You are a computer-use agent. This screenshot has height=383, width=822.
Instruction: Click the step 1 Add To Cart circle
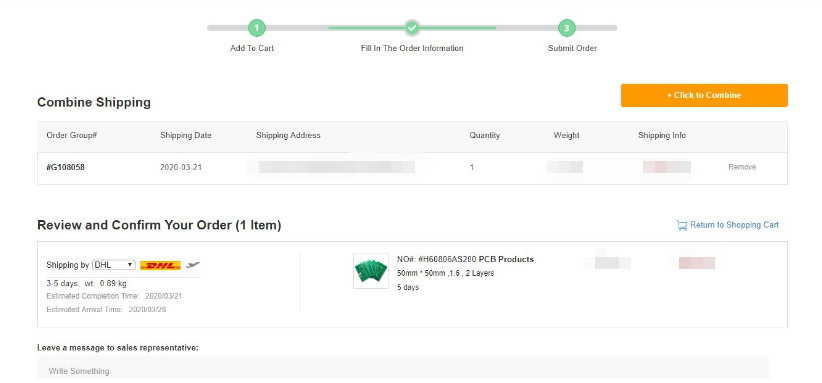256,28
